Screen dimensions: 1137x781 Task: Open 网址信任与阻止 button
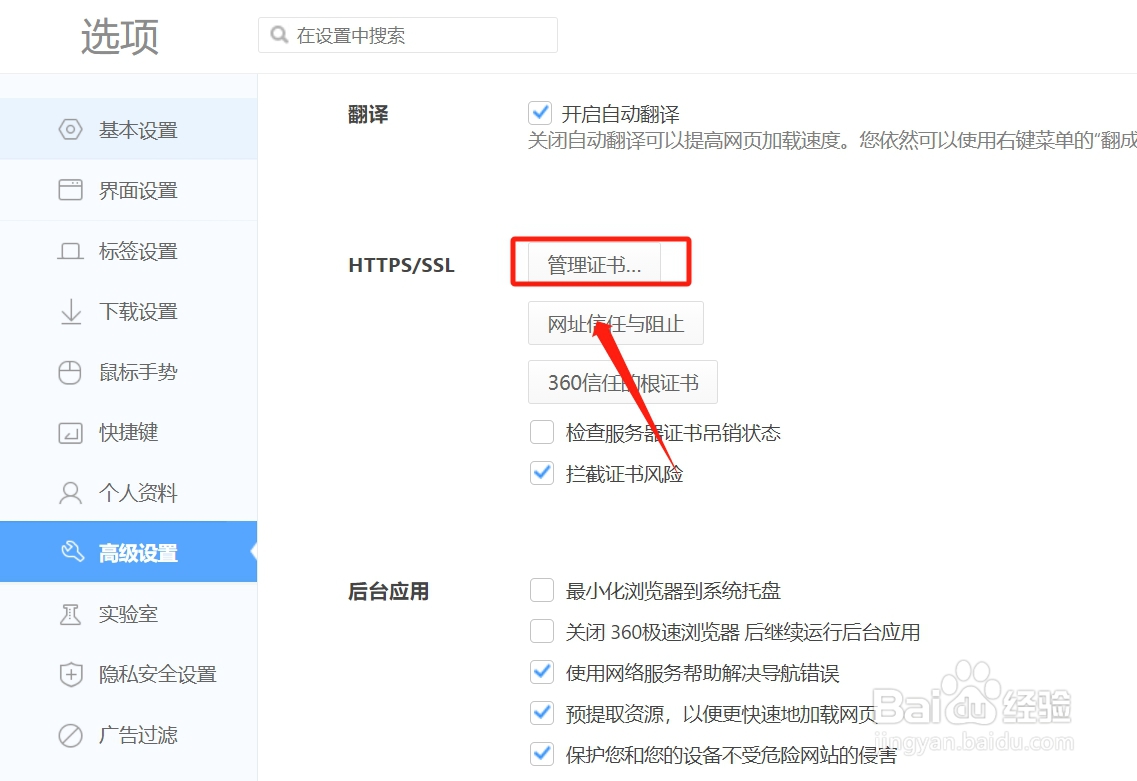tap(616, 323)
